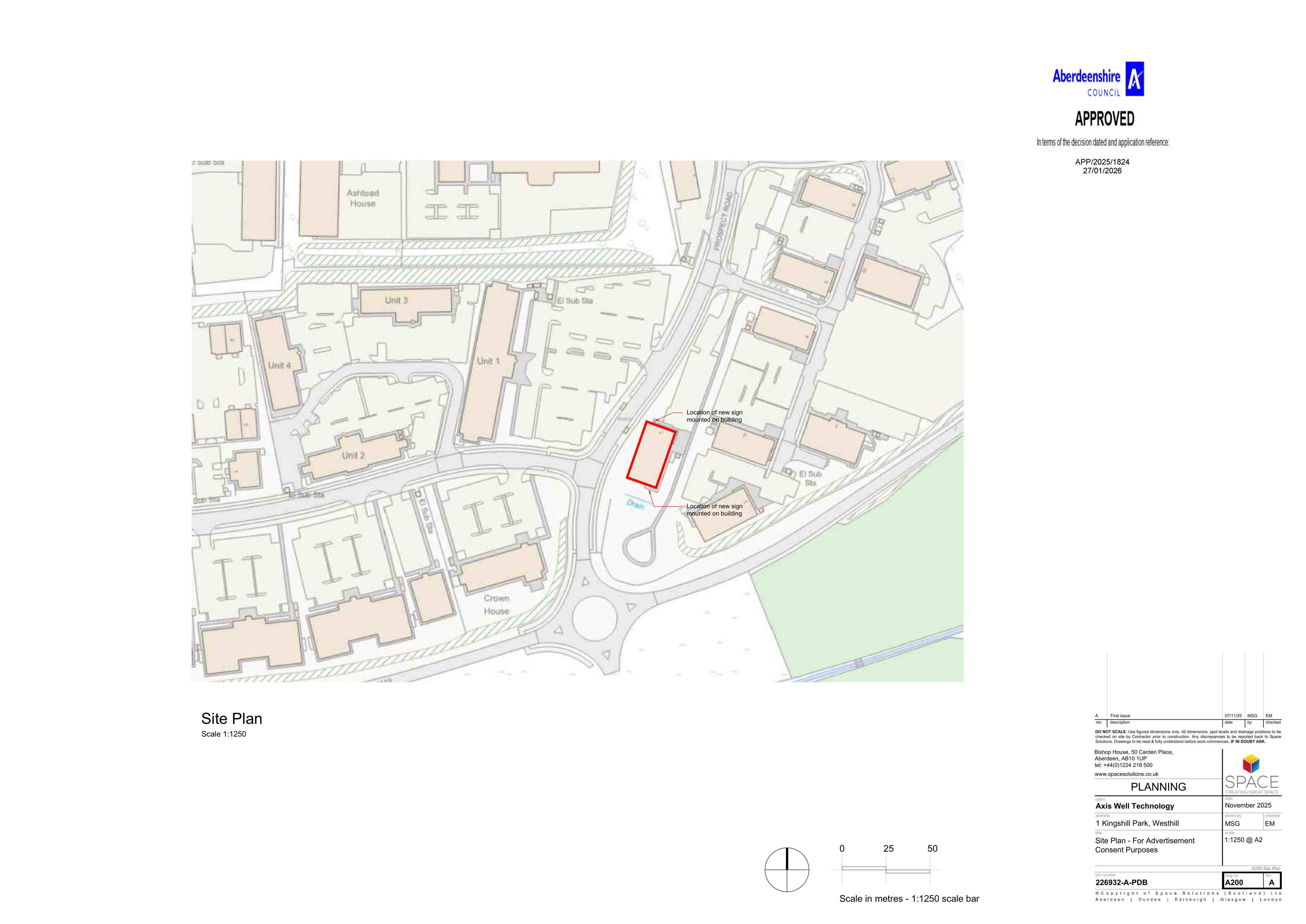Click the telephone number +44(0)1224 218 500

(x=1123, y=765)
